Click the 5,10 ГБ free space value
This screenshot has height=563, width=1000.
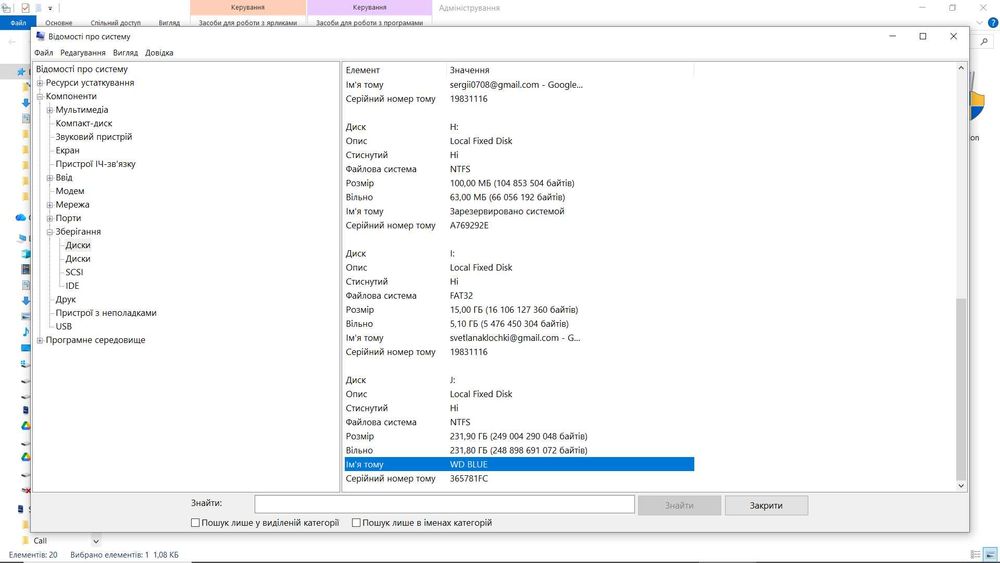tap(509, 324)
